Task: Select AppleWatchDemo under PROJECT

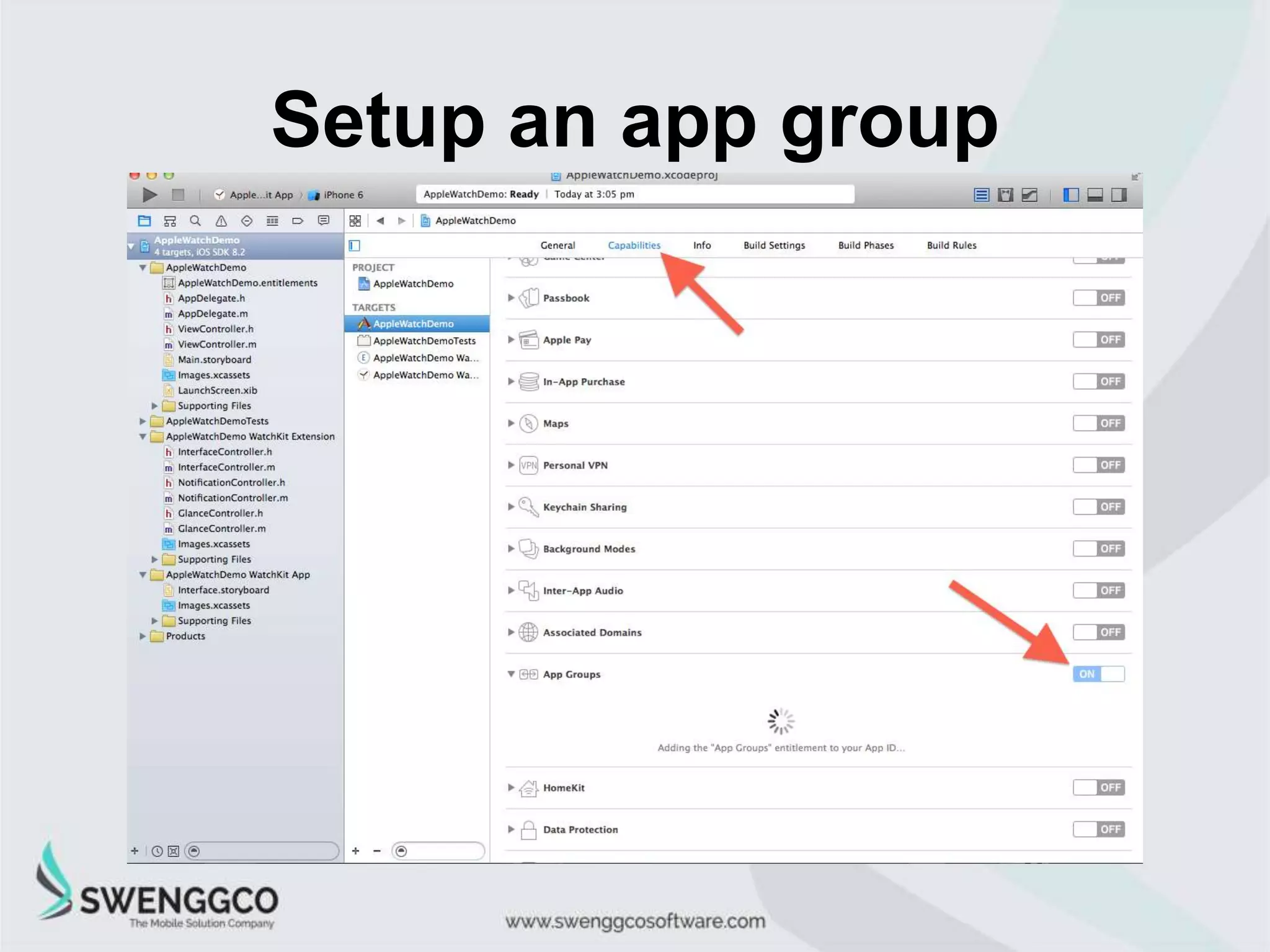Action: 407,284
